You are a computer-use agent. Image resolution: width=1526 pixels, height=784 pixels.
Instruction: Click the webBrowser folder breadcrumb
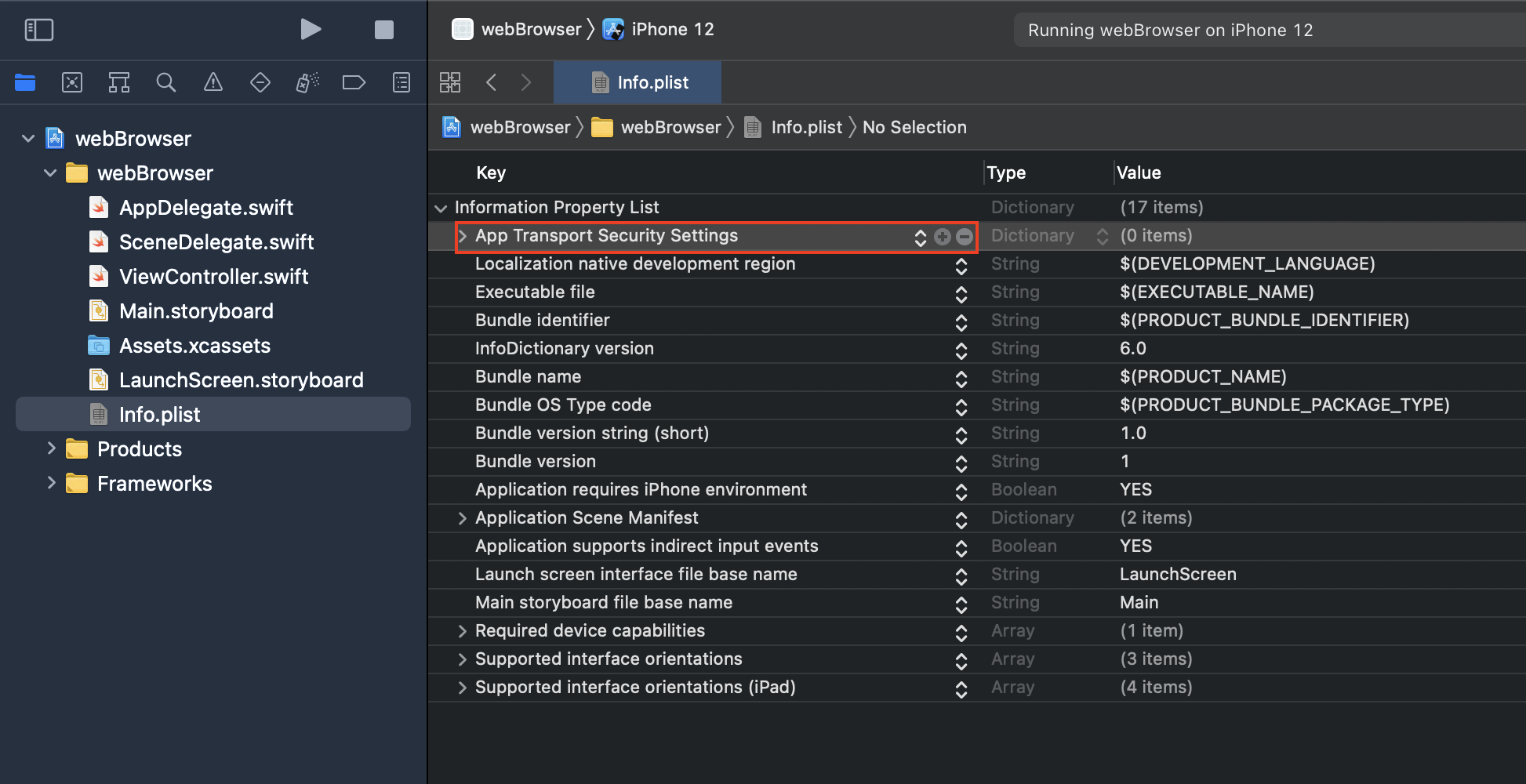[656, 127]
